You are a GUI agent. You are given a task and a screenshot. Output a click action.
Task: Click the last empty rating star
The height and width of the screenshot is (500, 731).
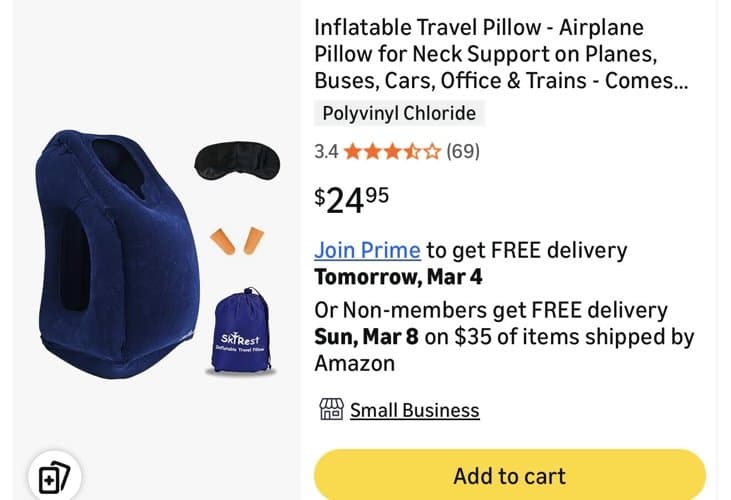click(432, 151)
